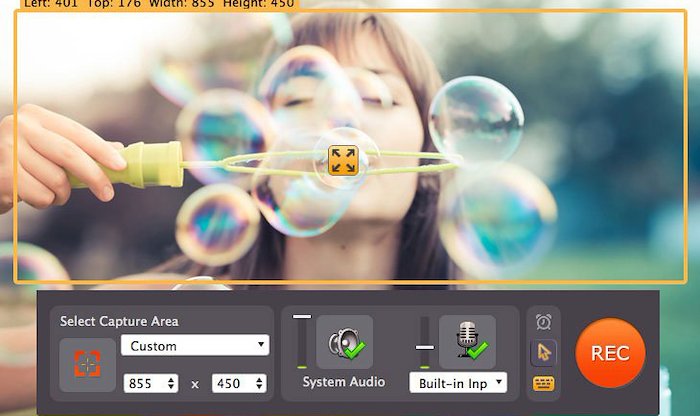Image resolution: width=700 pixels, height=416 pixels.
Task: Open the Built-in Inp microphone dropdown
Action: [458, 383]
